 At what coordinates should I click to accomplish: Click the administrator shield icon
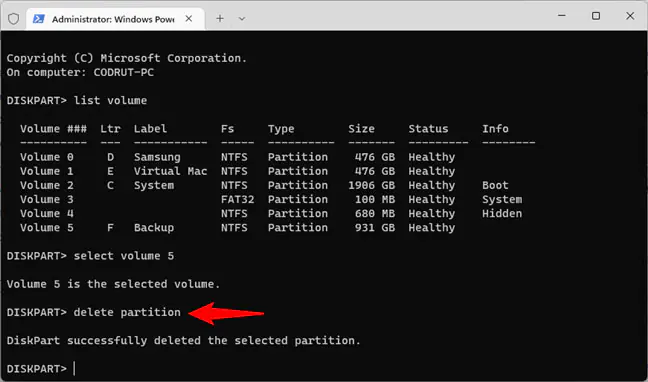point(14,19)
